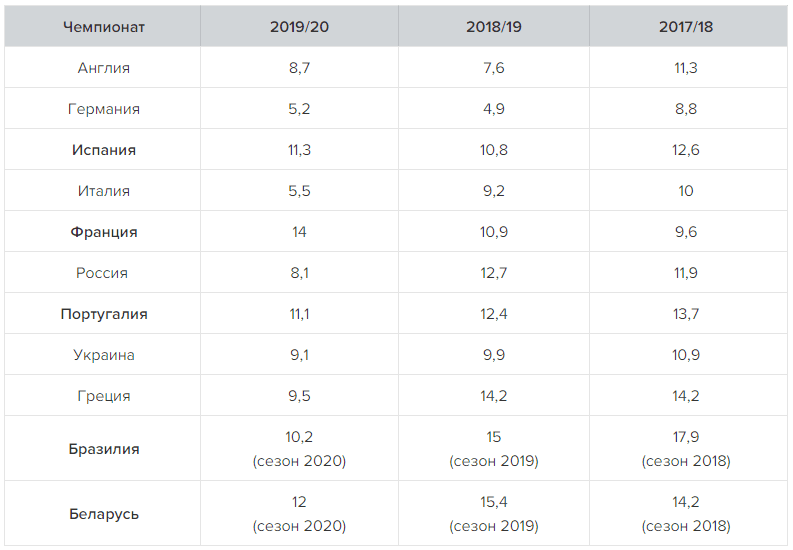Screen dimensions: 793x550
Task: Click Бразилия's 17,9 (сезон 2018) cell
Action: coord(686,449)
